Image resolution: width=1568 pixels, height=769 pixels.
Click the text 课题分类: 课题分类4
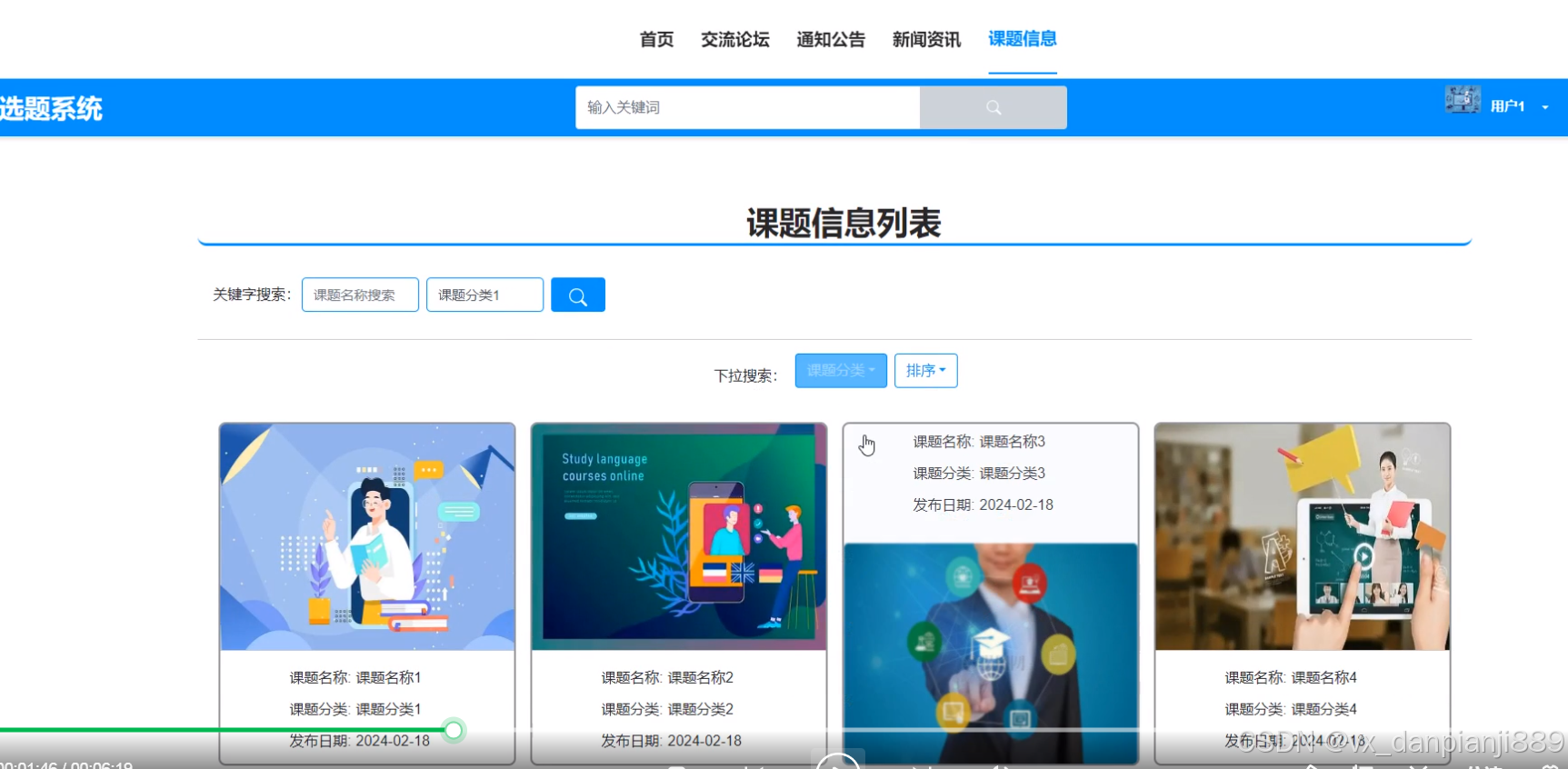click(1291, 709)
